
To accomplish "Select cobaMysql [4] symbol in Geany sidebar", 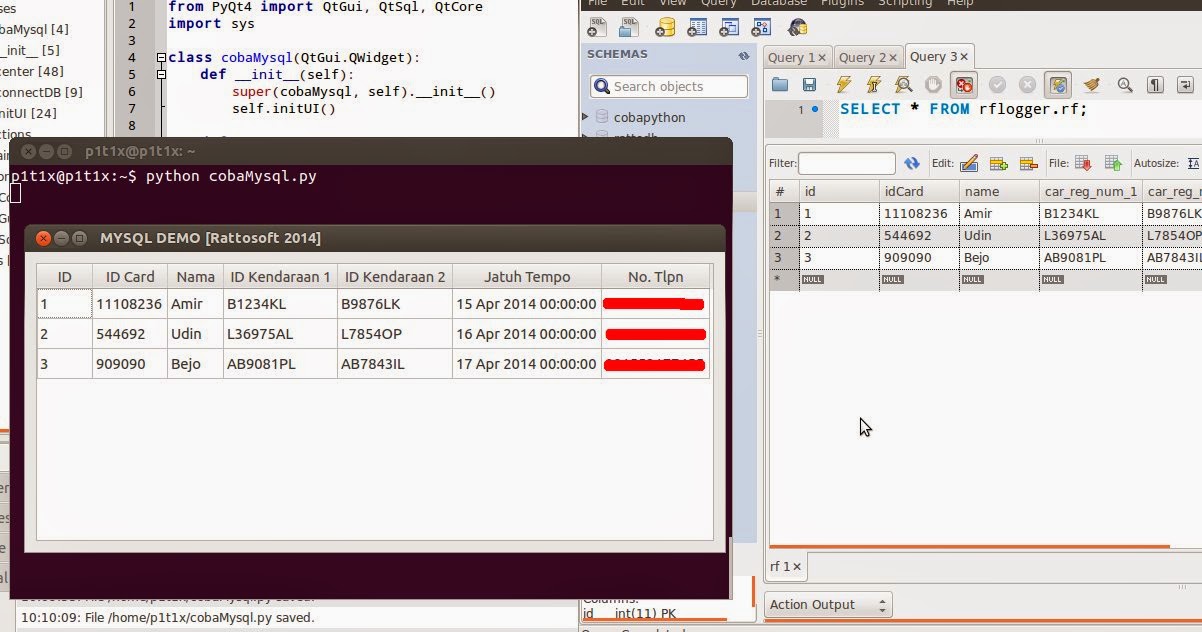I will pyautogui.click(x=35, y=29).
